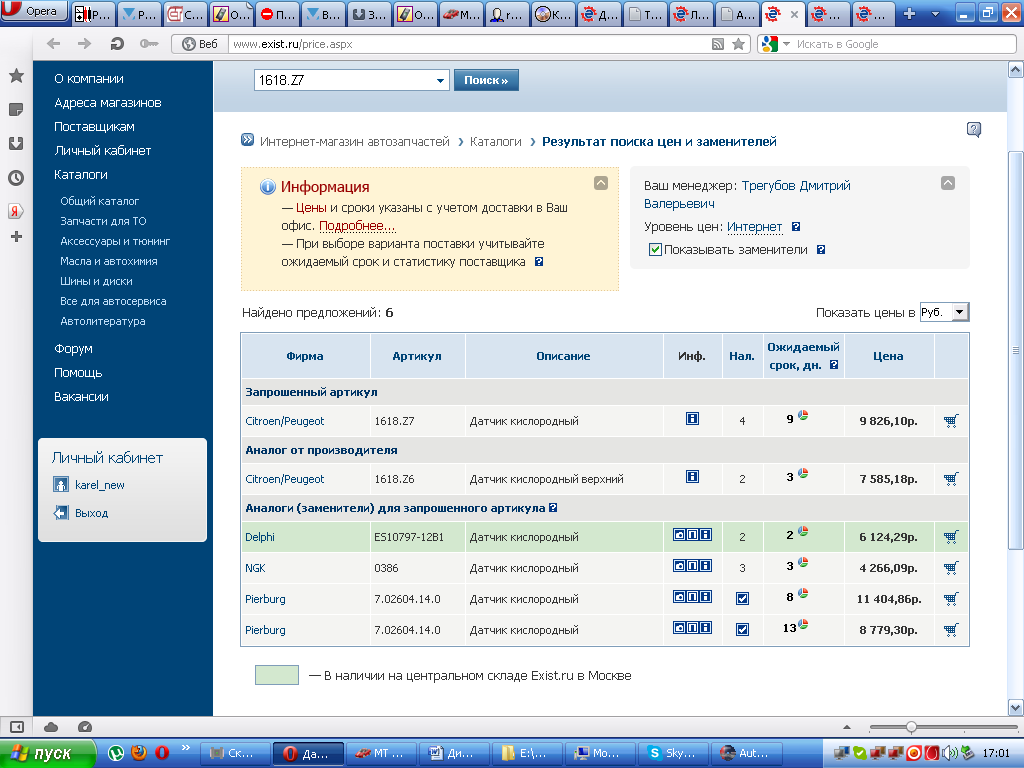The image size is (1024, 768).
Task: Add Delphi ES10797-12B1 to cart
Action: tap(951, 537)
